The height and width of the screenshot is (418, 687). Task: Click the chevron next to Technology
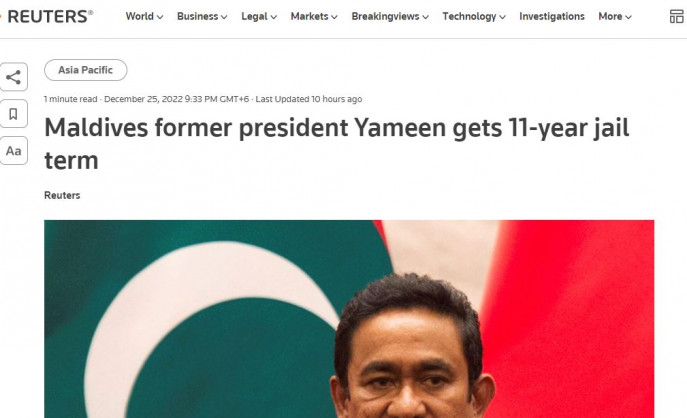point(502,17)
